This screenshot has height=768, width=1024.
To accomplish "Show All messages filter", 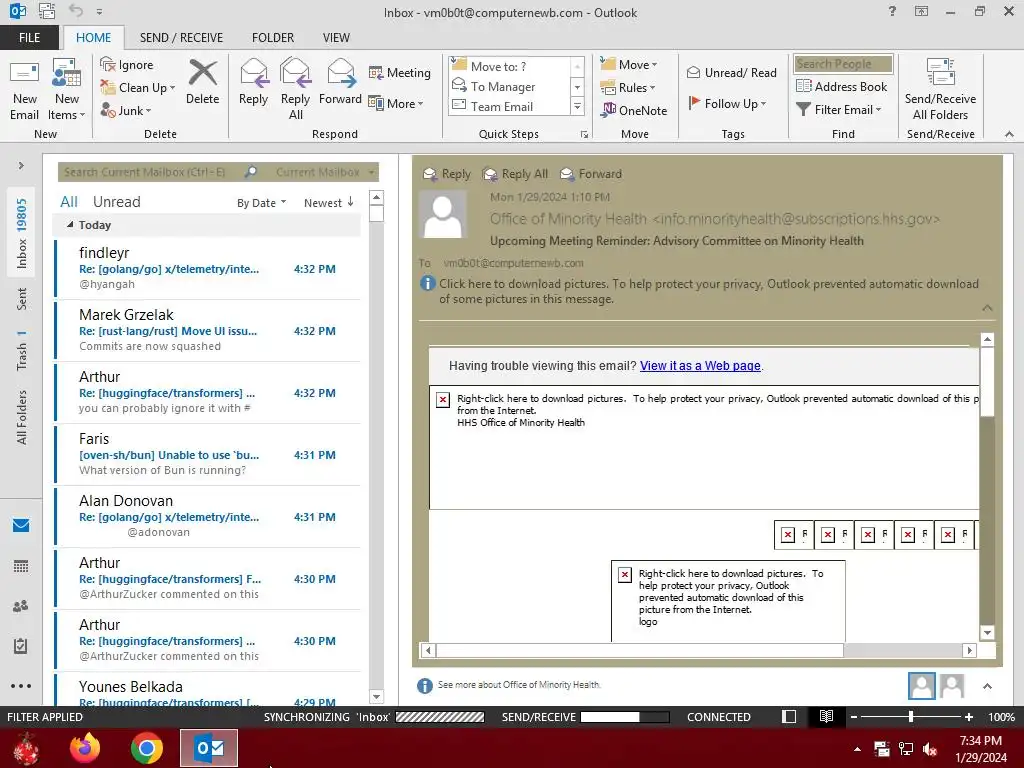I will click(69, 202).
